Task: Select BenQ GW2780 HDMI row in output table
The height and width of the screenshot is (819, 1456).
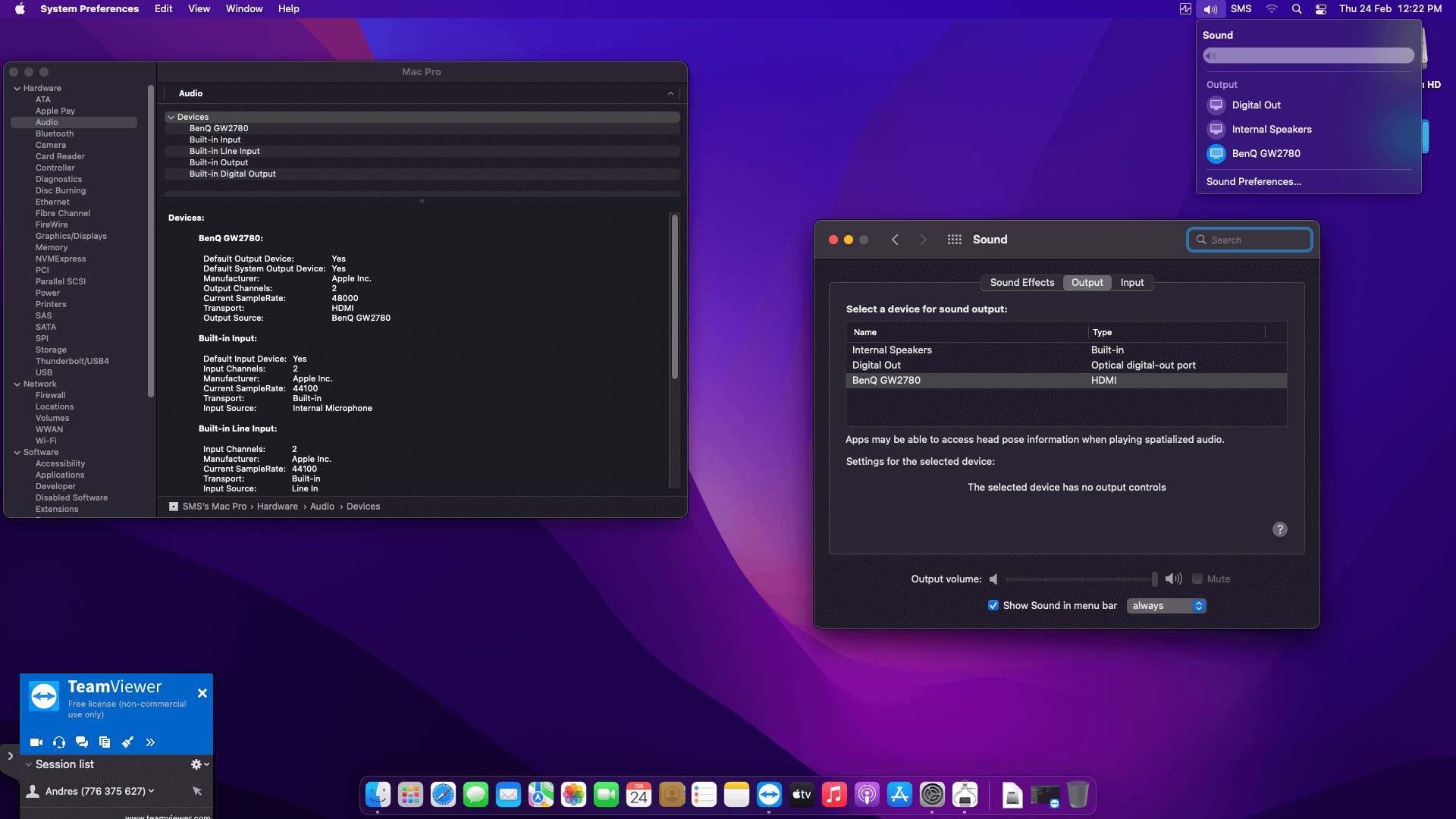Action: point(1066,381)
